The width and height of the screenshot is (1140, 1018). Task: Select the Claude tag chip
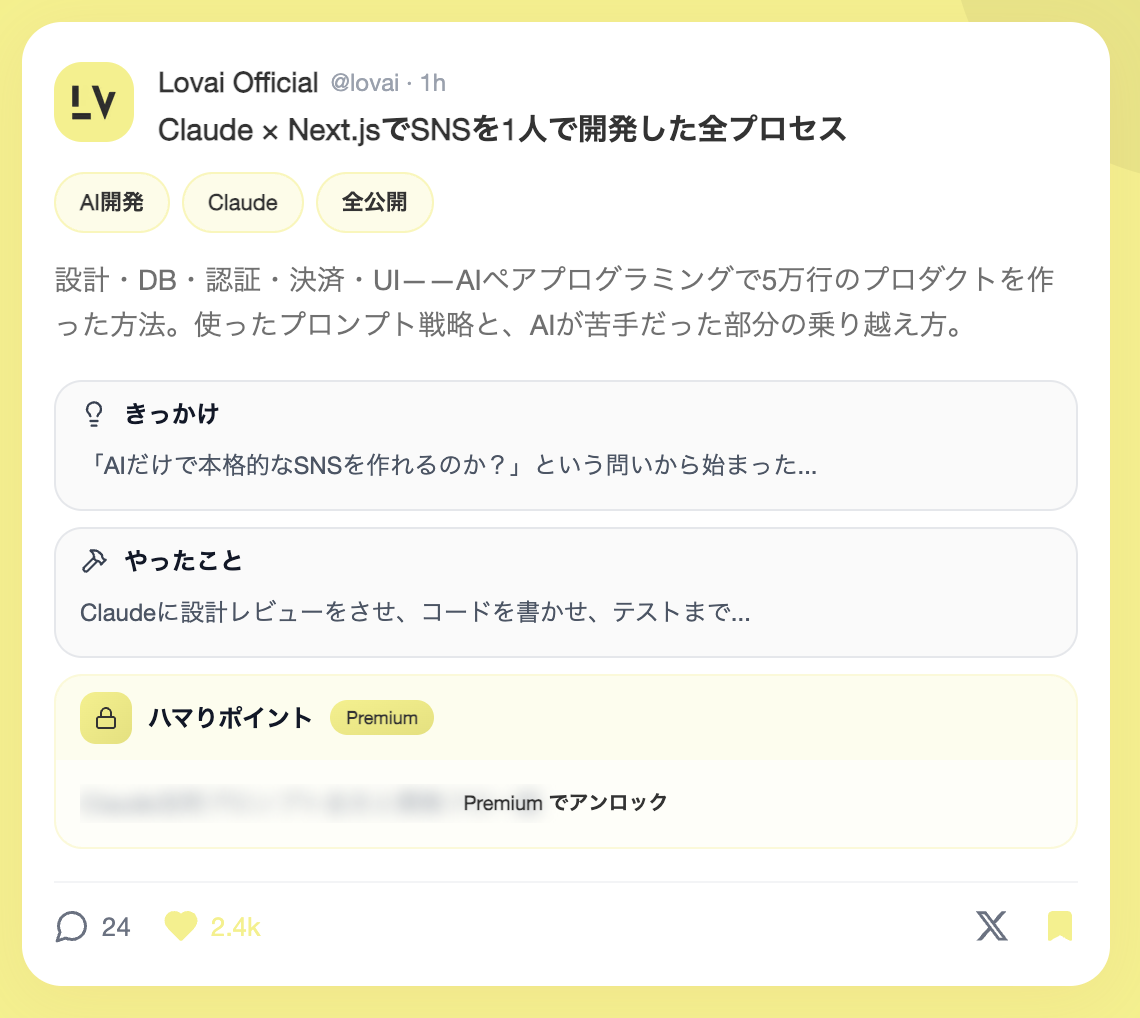point(243,203)
